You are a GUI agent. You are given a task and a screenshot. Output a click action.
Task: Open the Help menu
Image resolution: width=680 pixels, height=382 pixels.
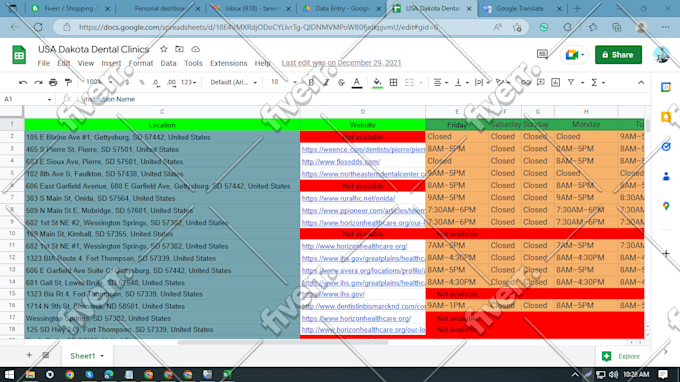point(262,63)
